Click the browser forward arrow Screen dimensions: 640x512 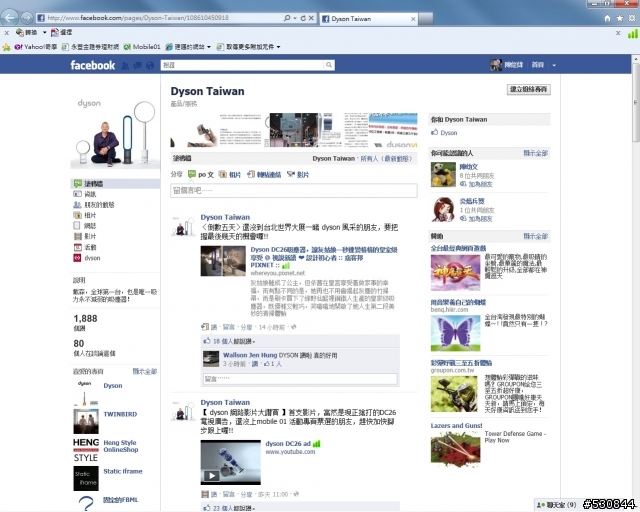(x=27, y=18)
